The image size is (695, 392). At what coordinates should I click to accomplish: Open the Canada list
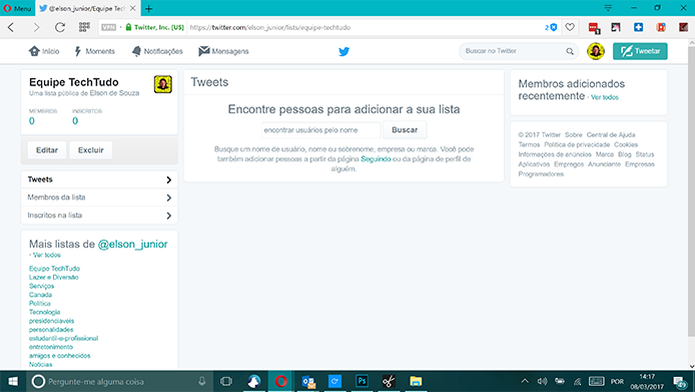(40, 294)
